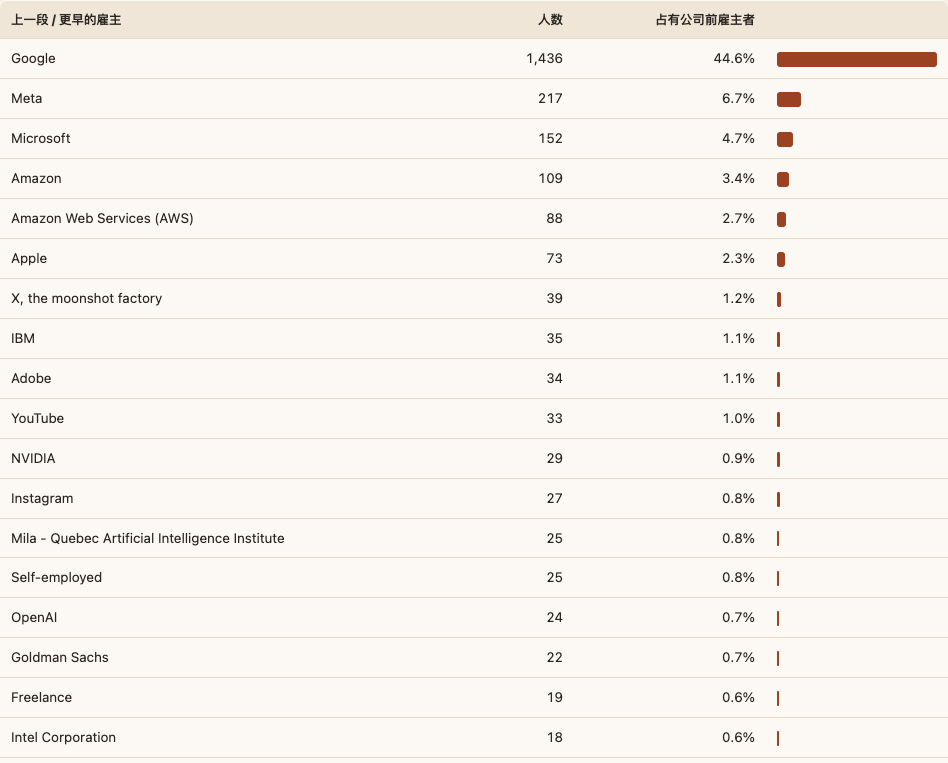Screen dimensions: 948x763
Task: Select the Intel Corporation employer name
Action: (x=63, y=738)
